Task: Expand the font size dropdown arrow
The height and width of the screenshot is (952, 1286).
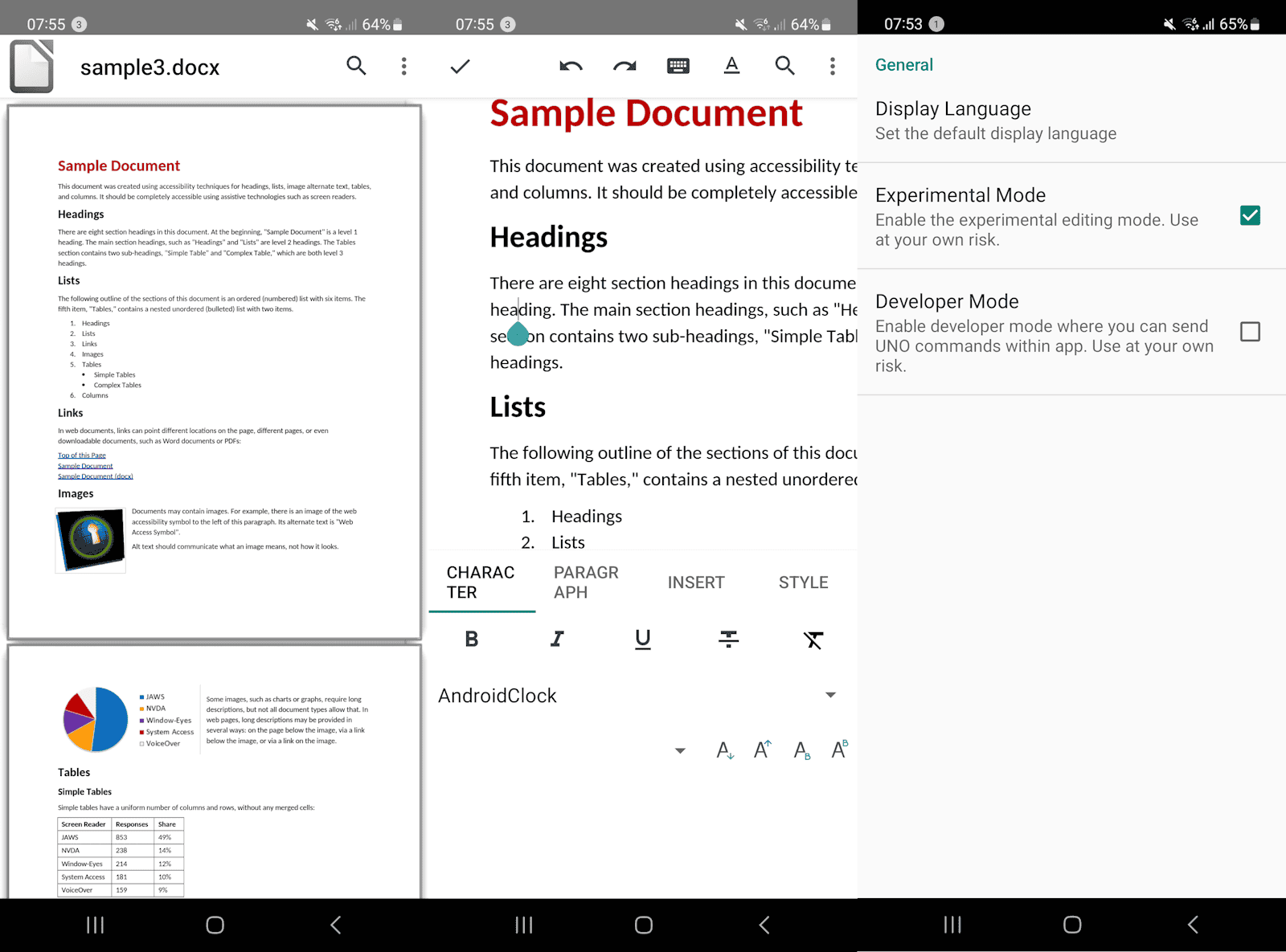Action: click(680, 750)
